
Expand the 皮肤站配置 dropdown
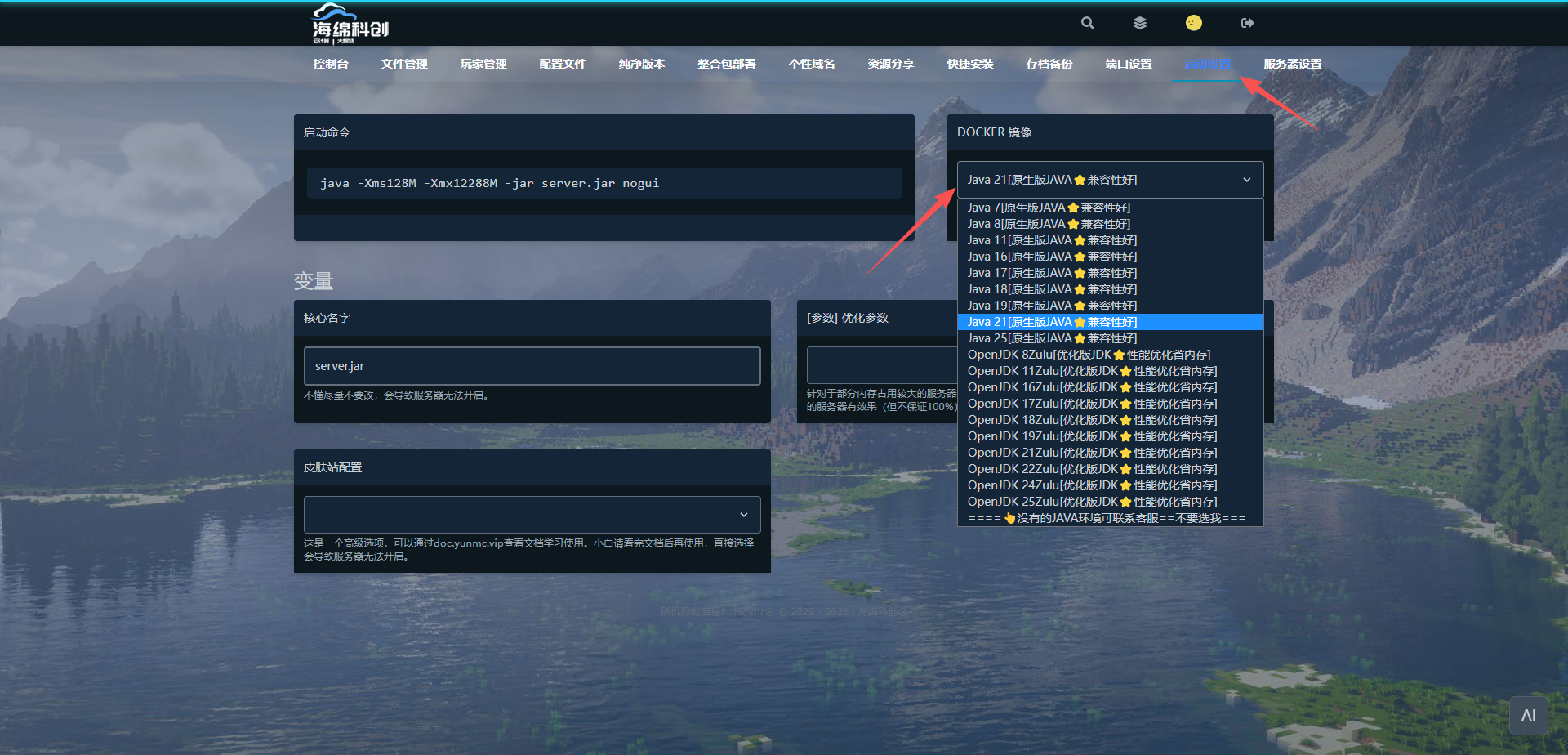[x=532, y=515]
